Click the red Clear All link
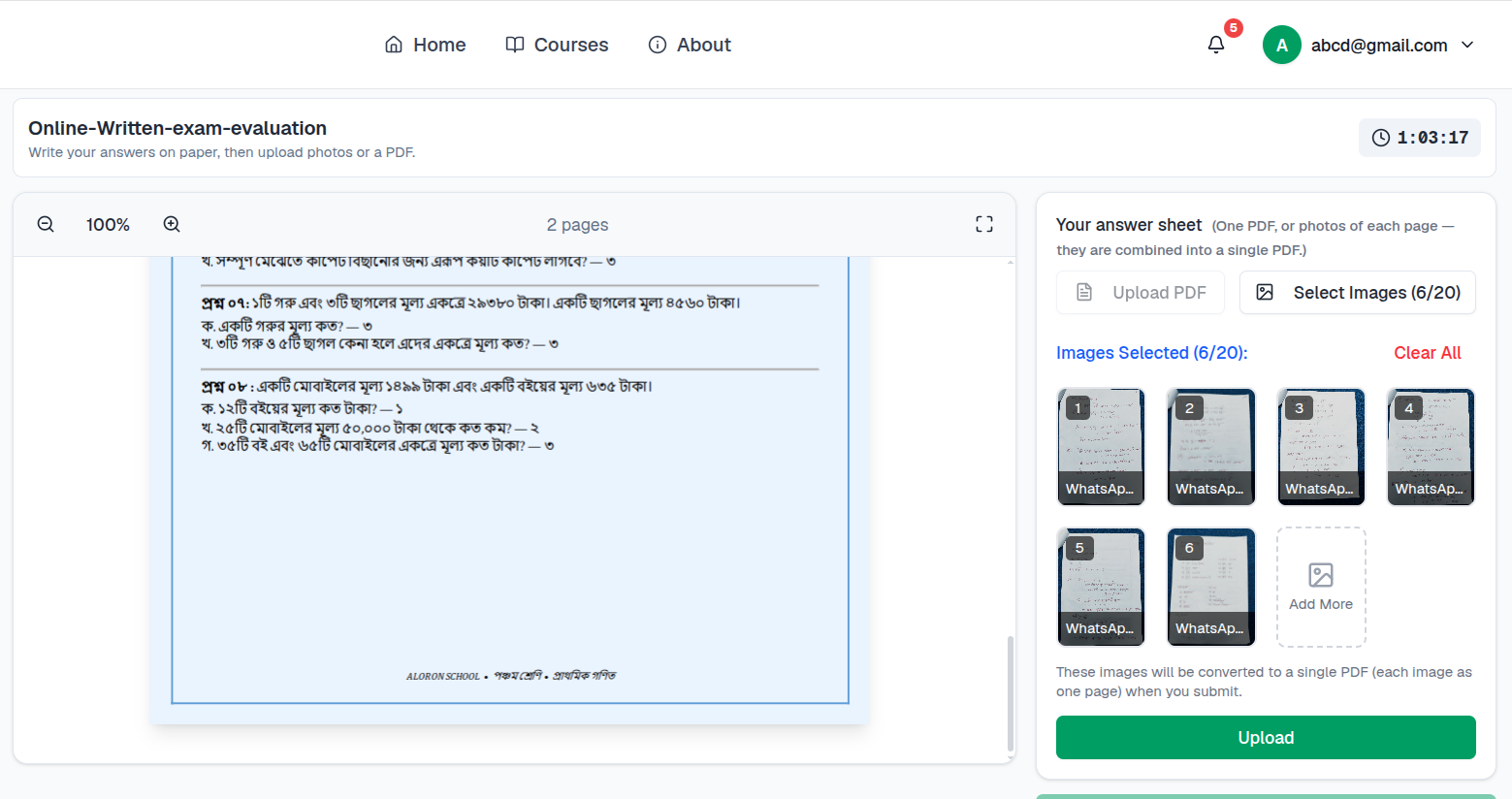 (1428, 353)
